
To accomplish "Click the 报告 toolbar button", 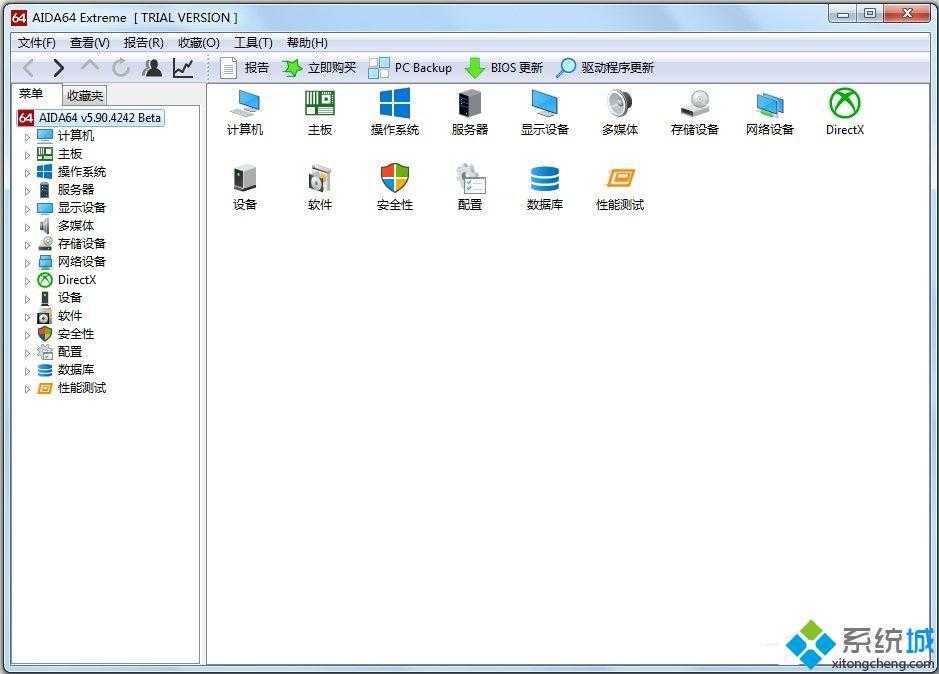I will [x=247, y=67].
